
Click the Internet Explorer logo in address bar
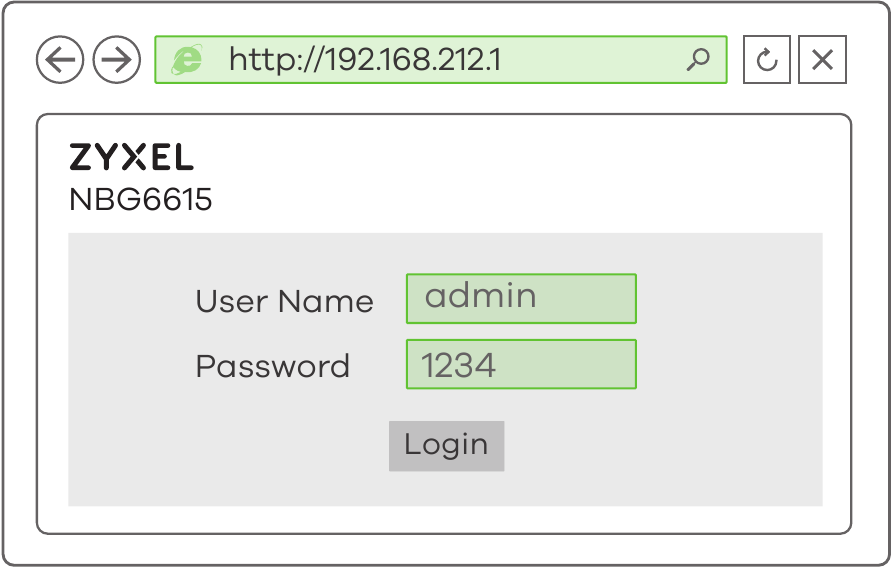(x=187, y=60)
